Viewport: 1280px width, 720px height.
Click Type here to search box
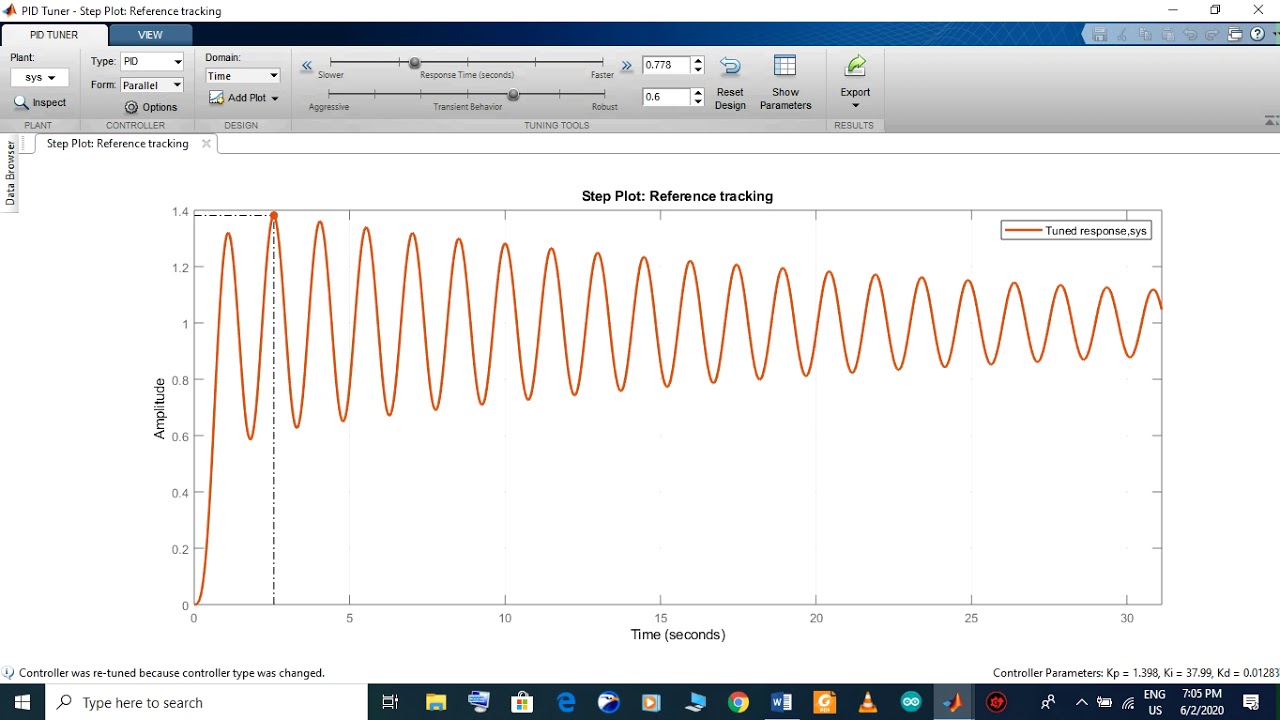click(206, 702)
